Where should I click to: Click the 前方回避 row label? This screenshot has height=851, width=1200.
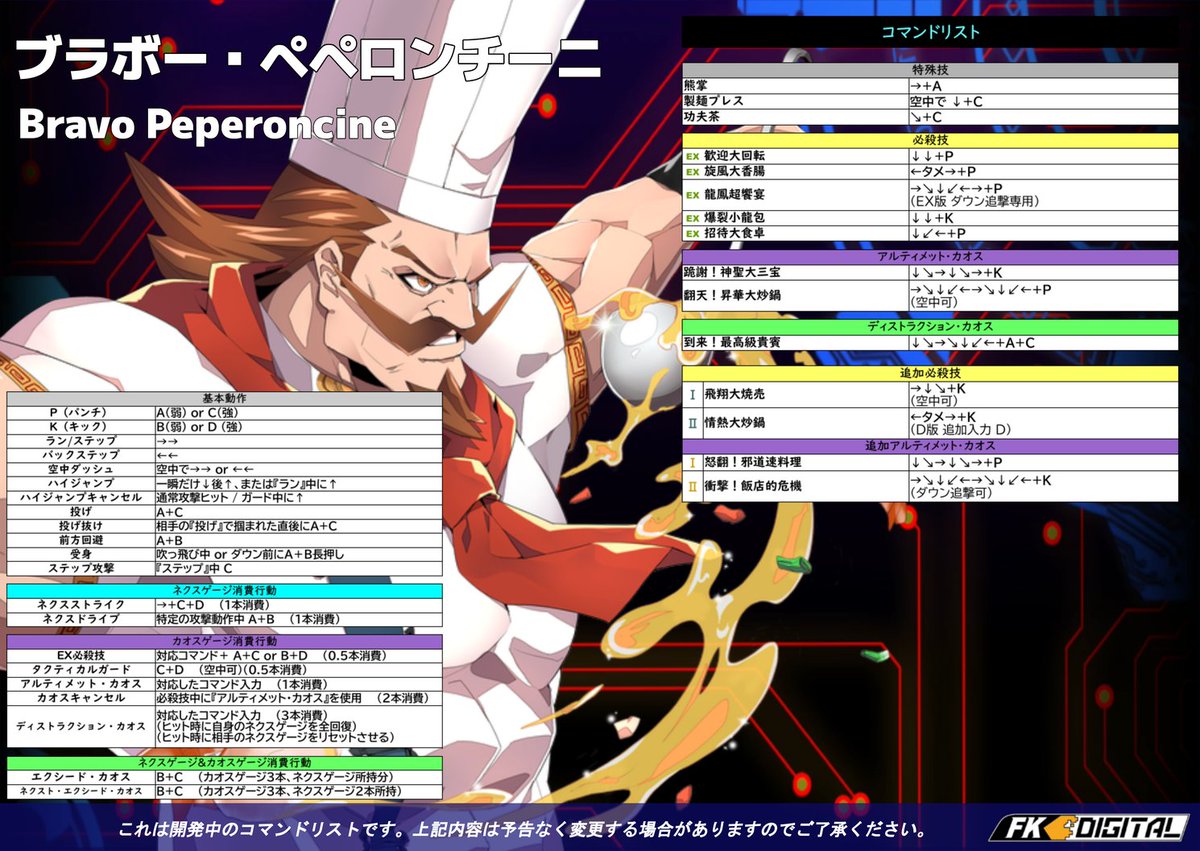[x=82, y=539]
